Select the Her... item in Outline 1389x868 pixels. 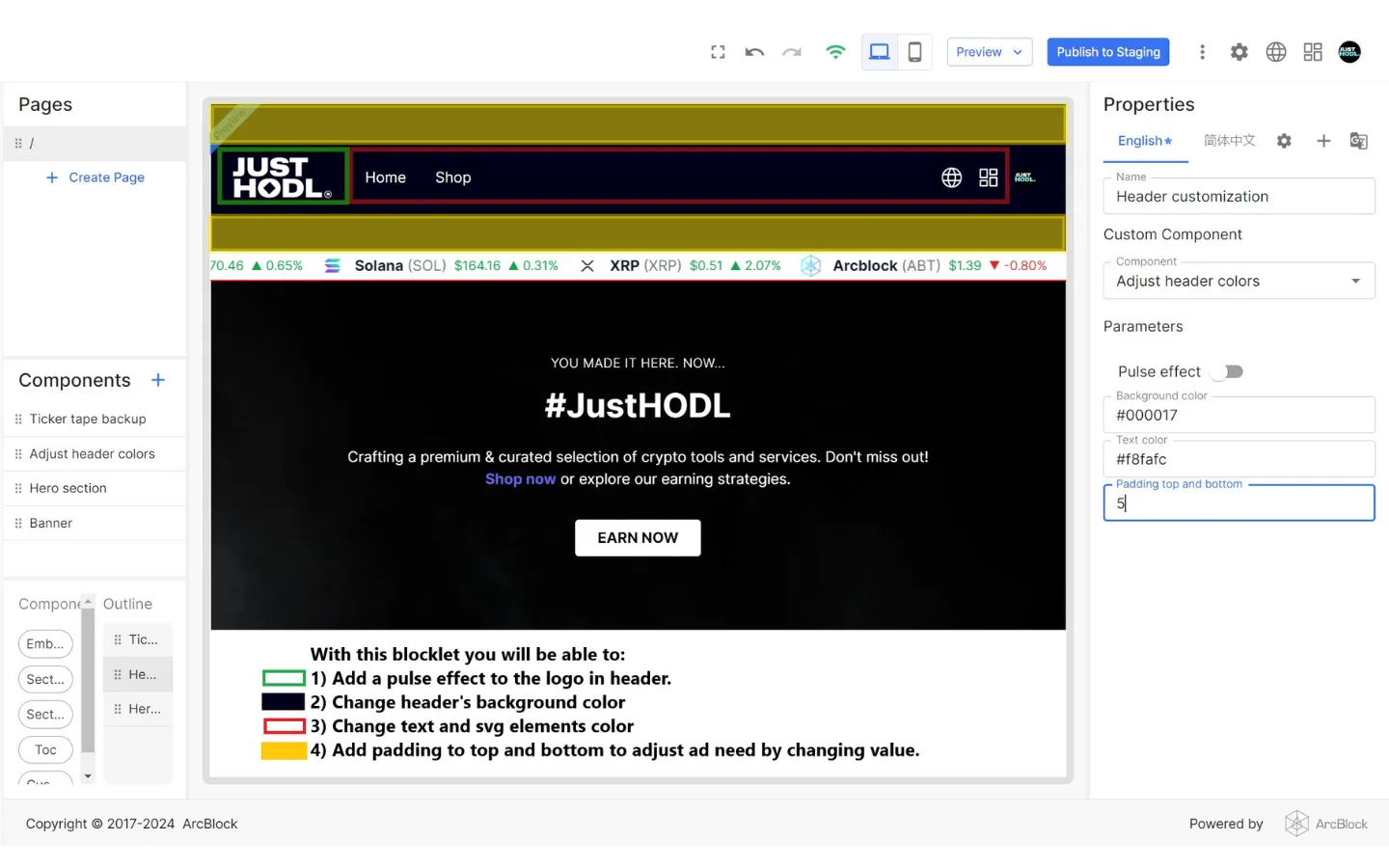138,709
